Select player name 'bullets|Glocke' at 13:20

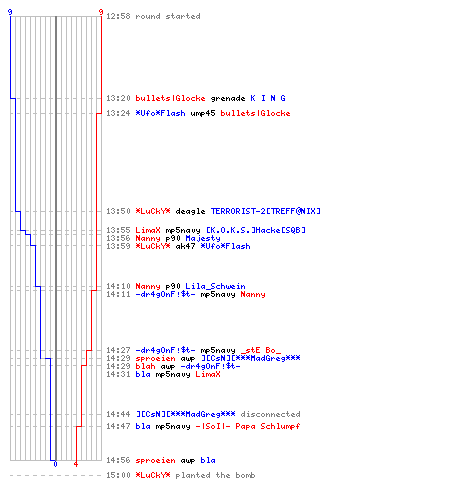click(x=170, y=98)
